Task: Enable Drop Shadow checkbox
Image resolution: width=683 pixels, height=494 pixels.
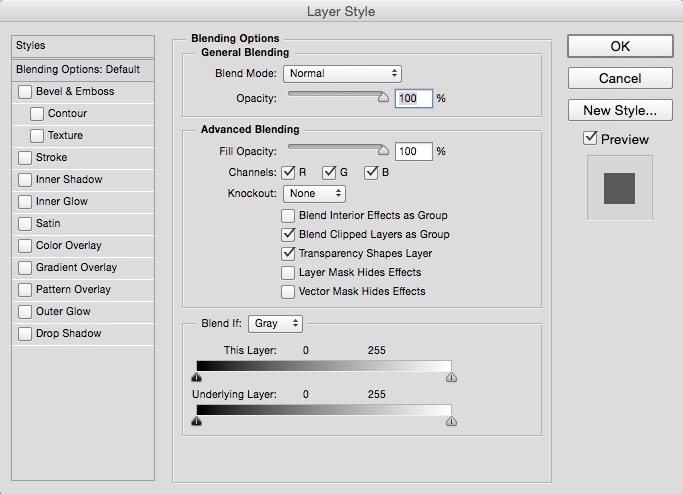Action: point(25,334)
